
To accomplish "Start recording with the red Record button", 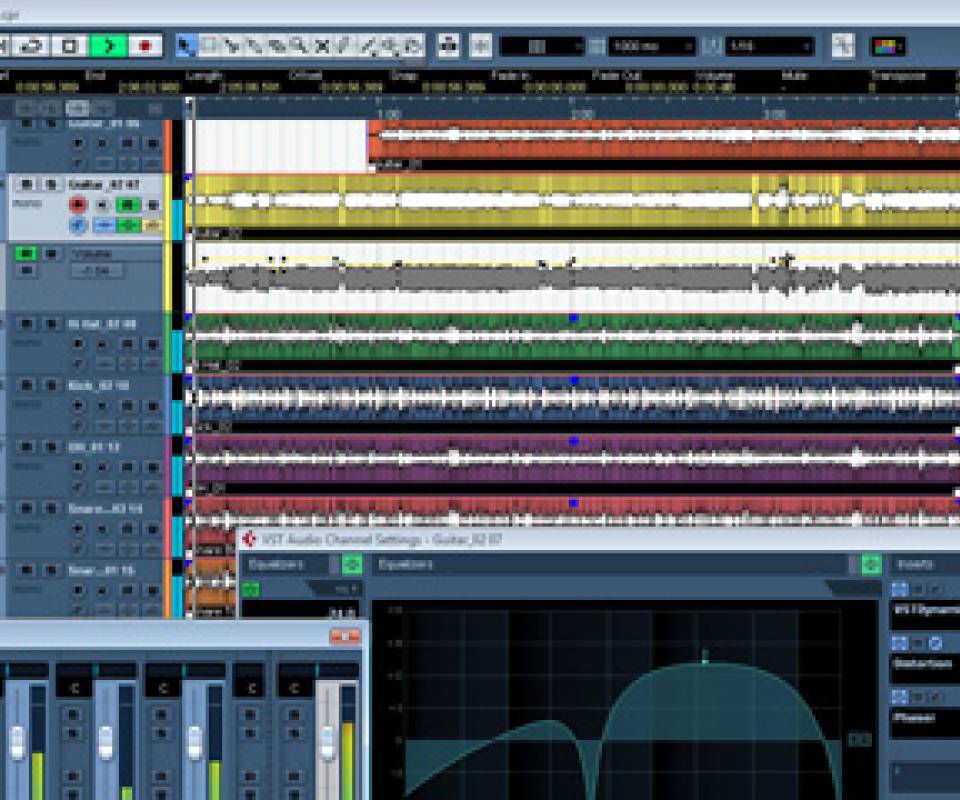I will click(145, 46).
